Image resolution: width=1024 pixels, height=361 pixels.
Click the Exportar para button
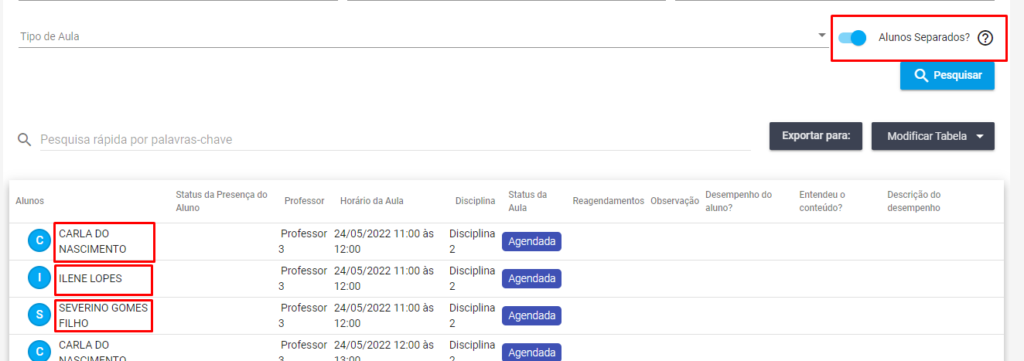[x=816, y=136]
